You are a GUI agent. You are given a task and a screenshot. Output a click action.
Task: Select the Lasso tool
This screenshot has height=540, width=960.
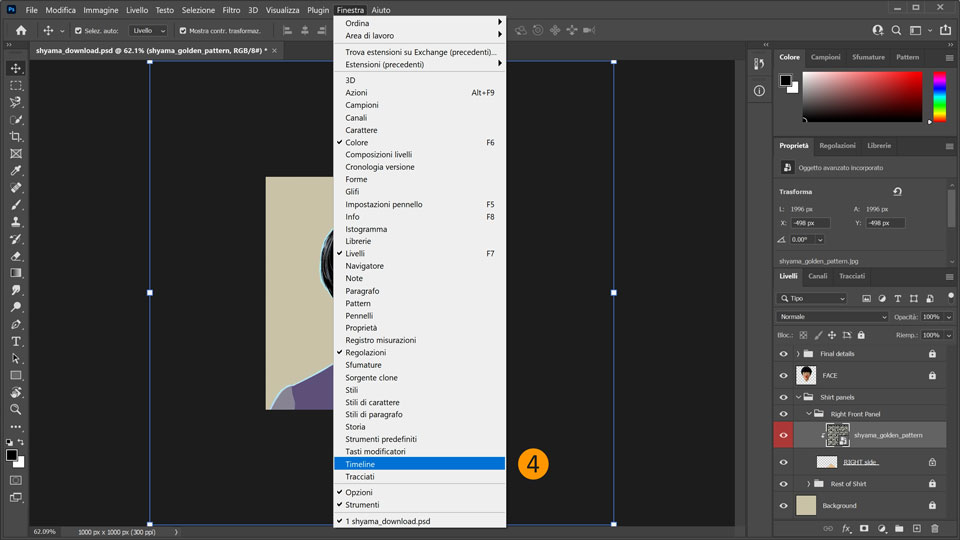16,102
